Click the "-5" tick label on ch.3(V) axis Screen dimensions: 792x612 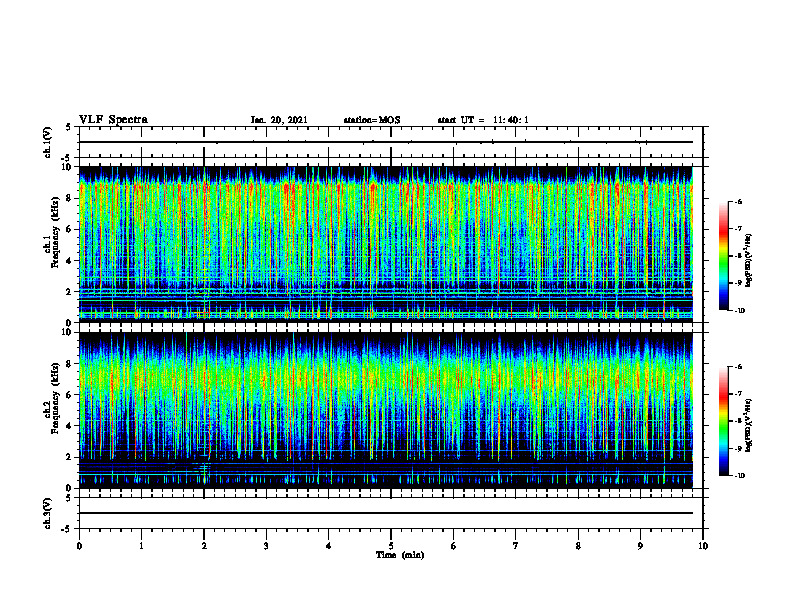(67, 529)
